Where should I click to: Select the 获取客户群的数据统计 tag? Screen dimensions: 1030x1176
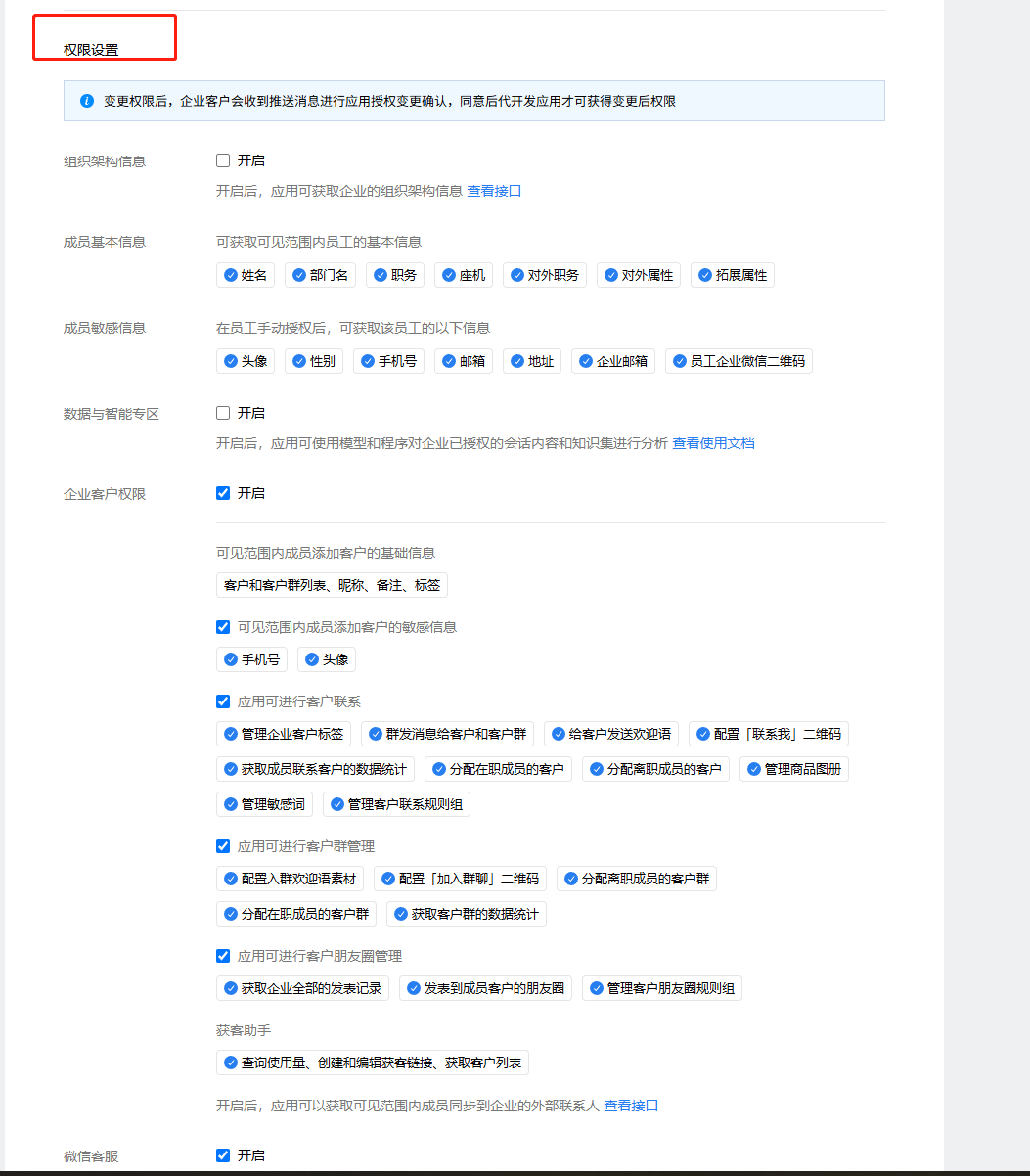(x=467, y=914)
